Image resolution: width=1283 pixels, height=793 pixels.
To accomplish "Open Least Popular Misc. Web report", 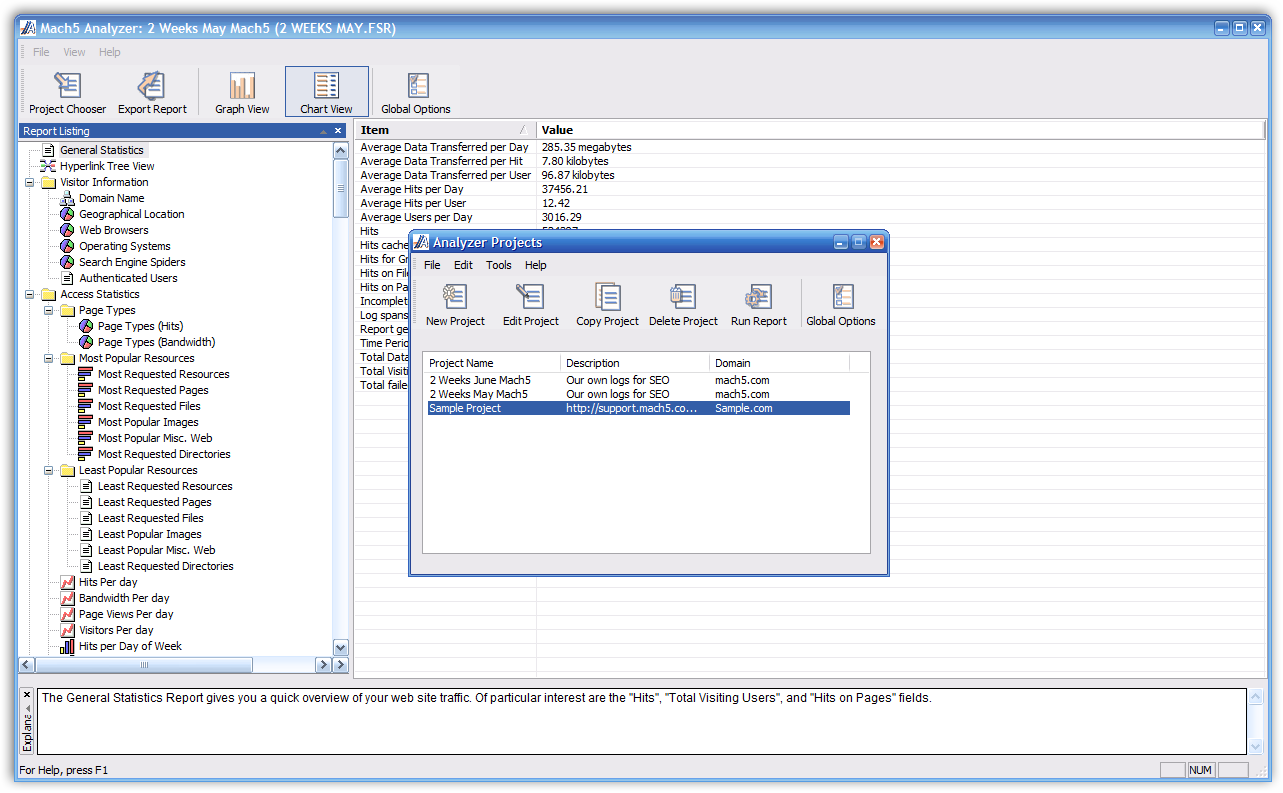I will tap(156, 550).
